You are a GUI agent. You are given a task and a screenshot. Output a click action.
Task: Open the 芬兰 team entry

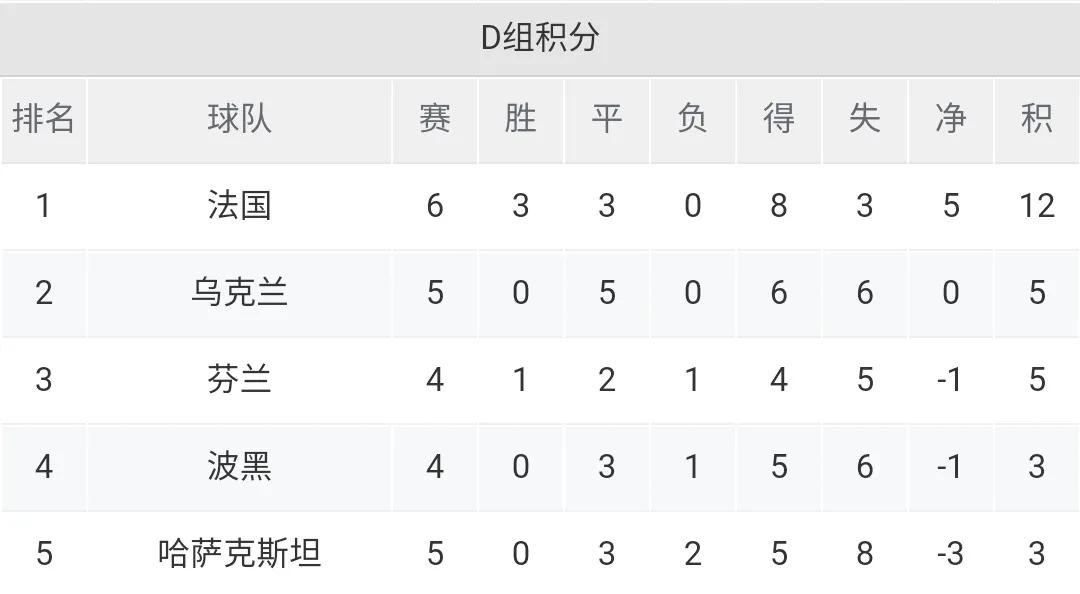pyautogui.click(x=239, y=379)
